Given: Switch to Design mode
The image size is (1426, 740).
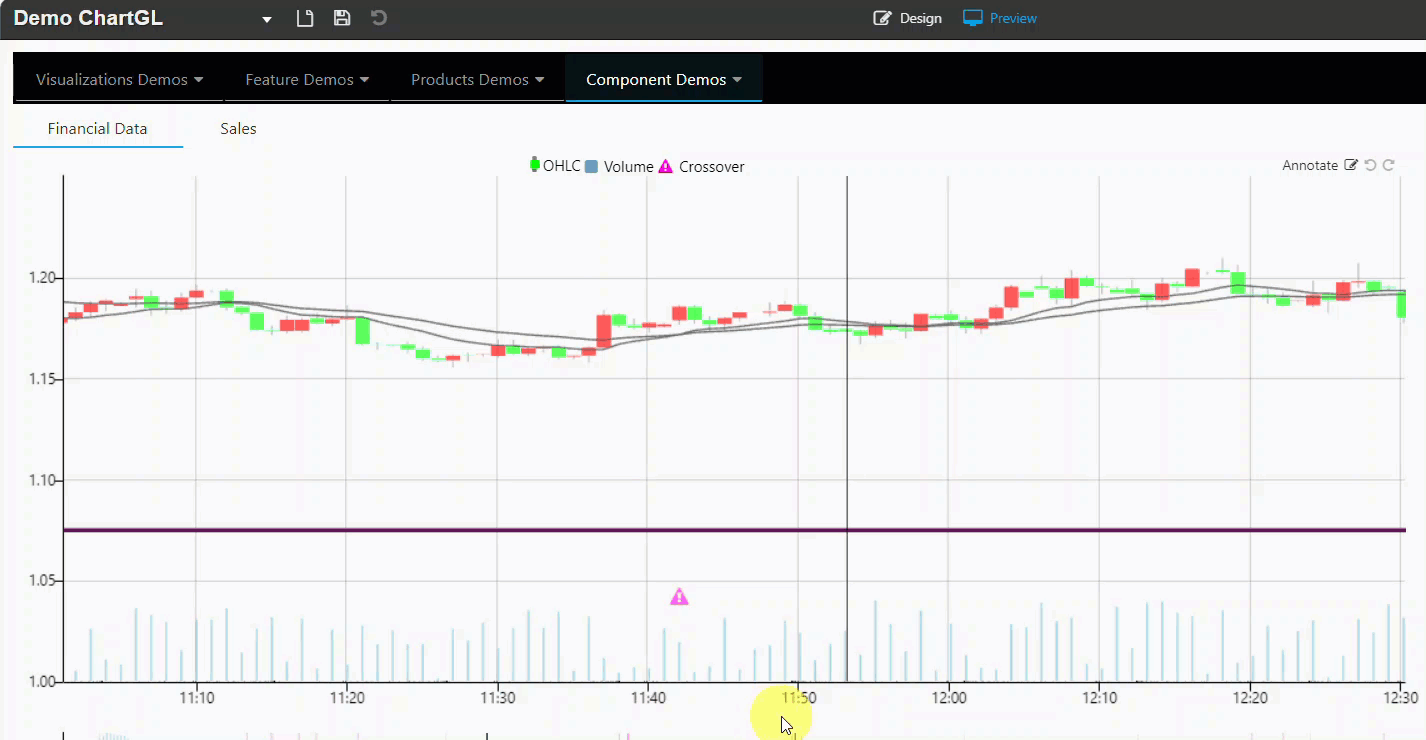Looking at the screenshot, I should (x=907, y=18).
